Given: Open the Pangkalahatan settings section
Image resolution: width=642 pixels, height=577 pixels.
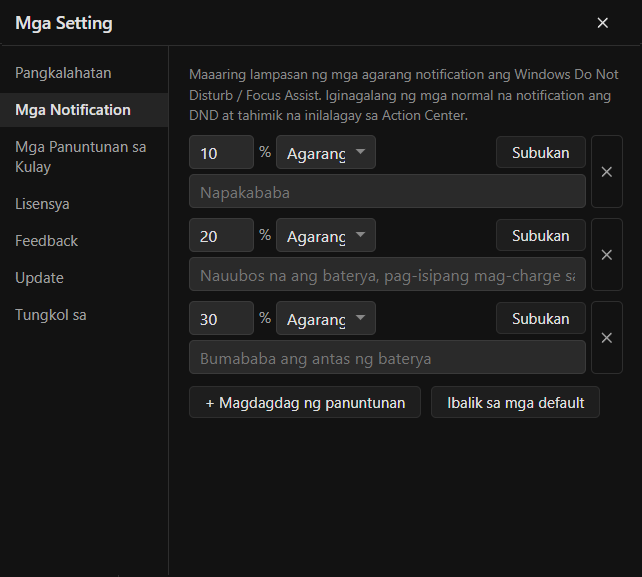Looking at the screenshot, I should pos(84,73).
